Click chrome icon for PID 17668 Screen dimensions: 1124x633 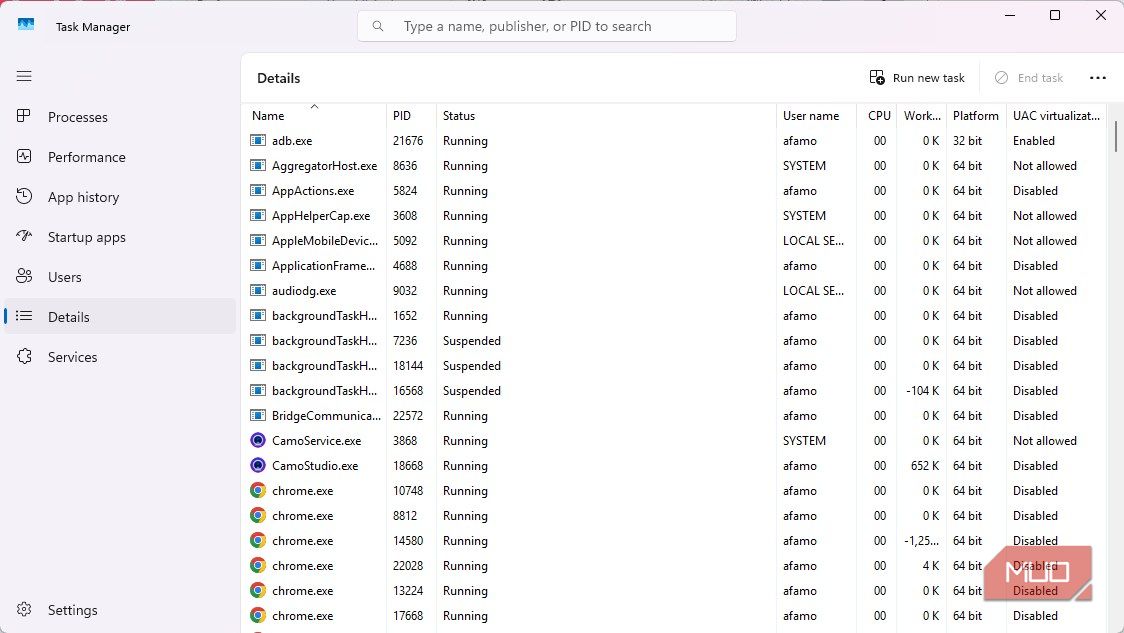tap(258, 615)
